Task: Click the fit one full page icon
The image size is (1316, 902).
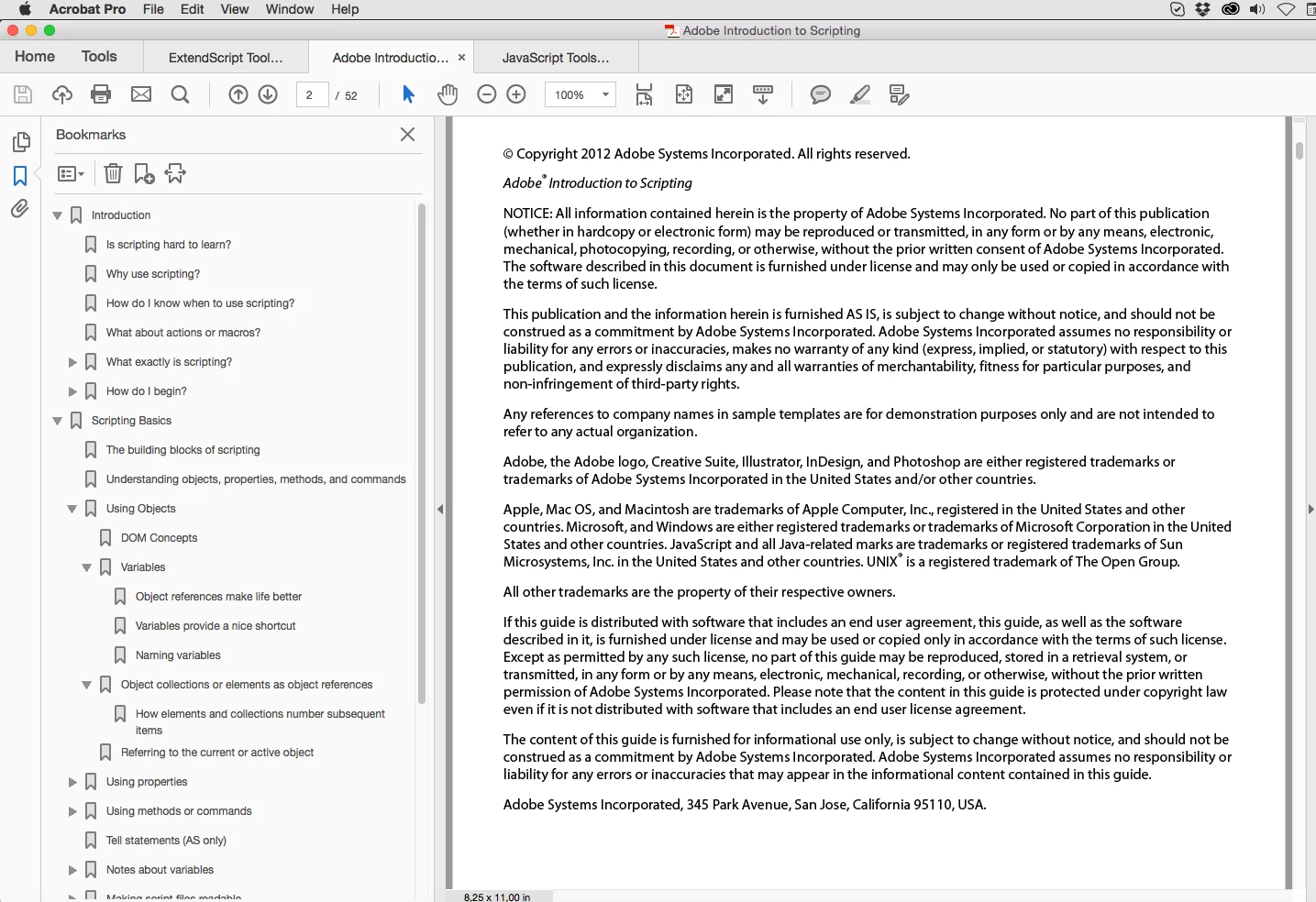Action: point(684,94)
